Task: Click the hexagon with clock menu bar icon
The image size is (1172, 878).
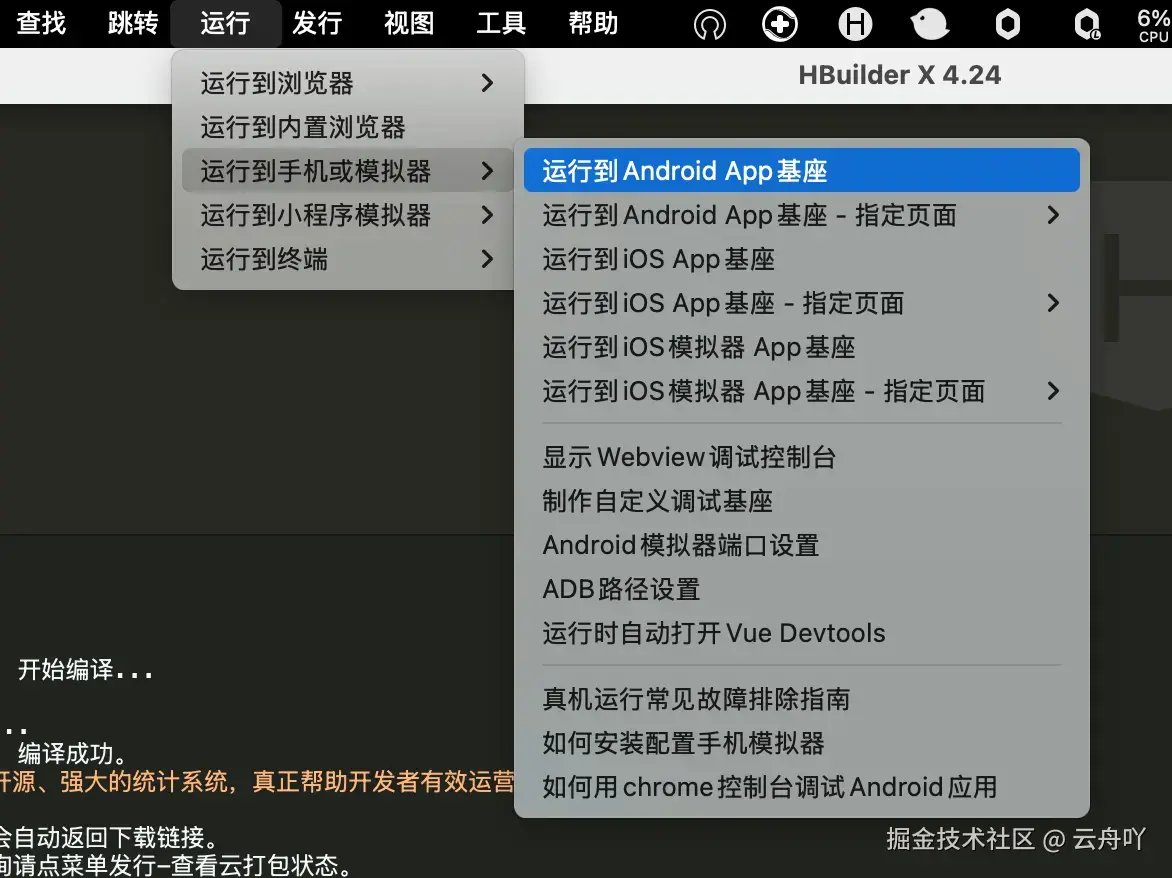Action: (1087, 25)
